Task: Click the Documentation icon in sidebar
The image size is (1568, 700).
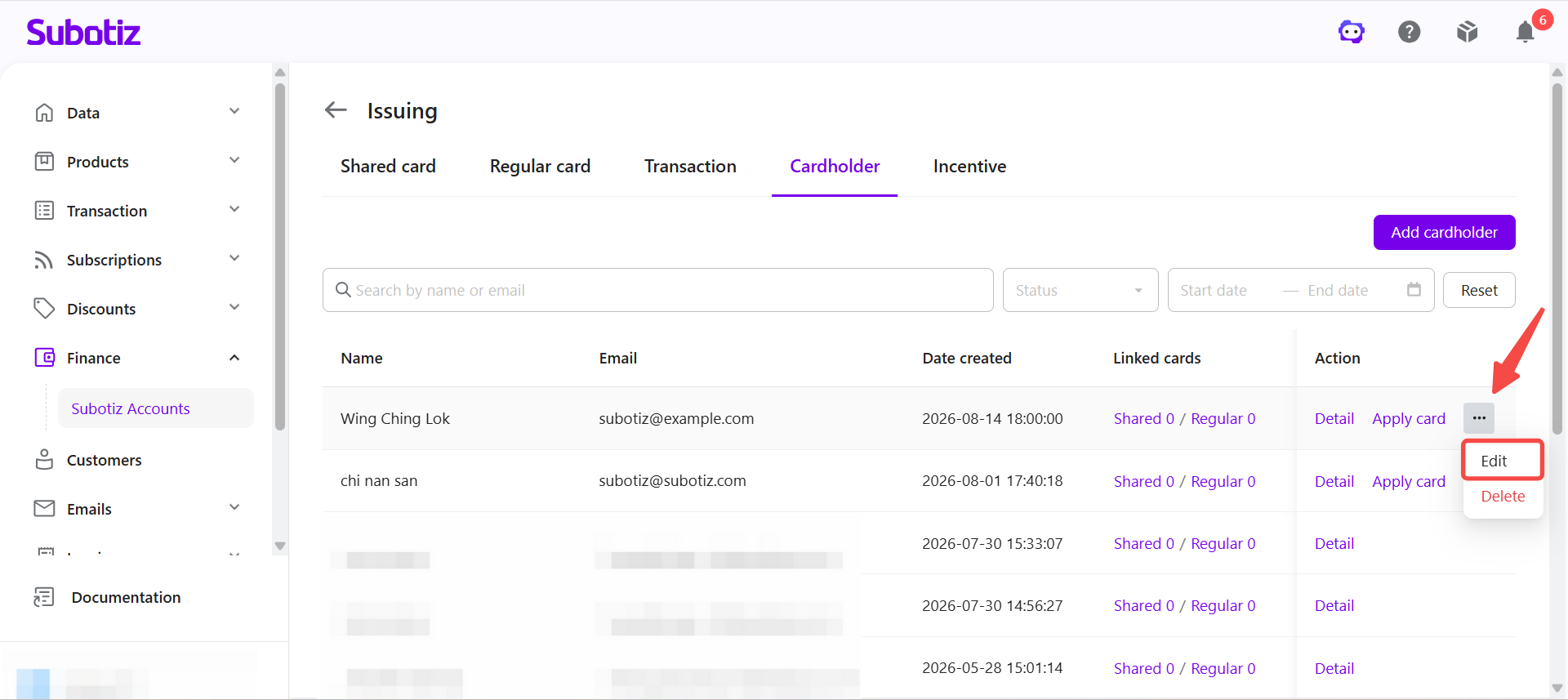Action: 44,597
